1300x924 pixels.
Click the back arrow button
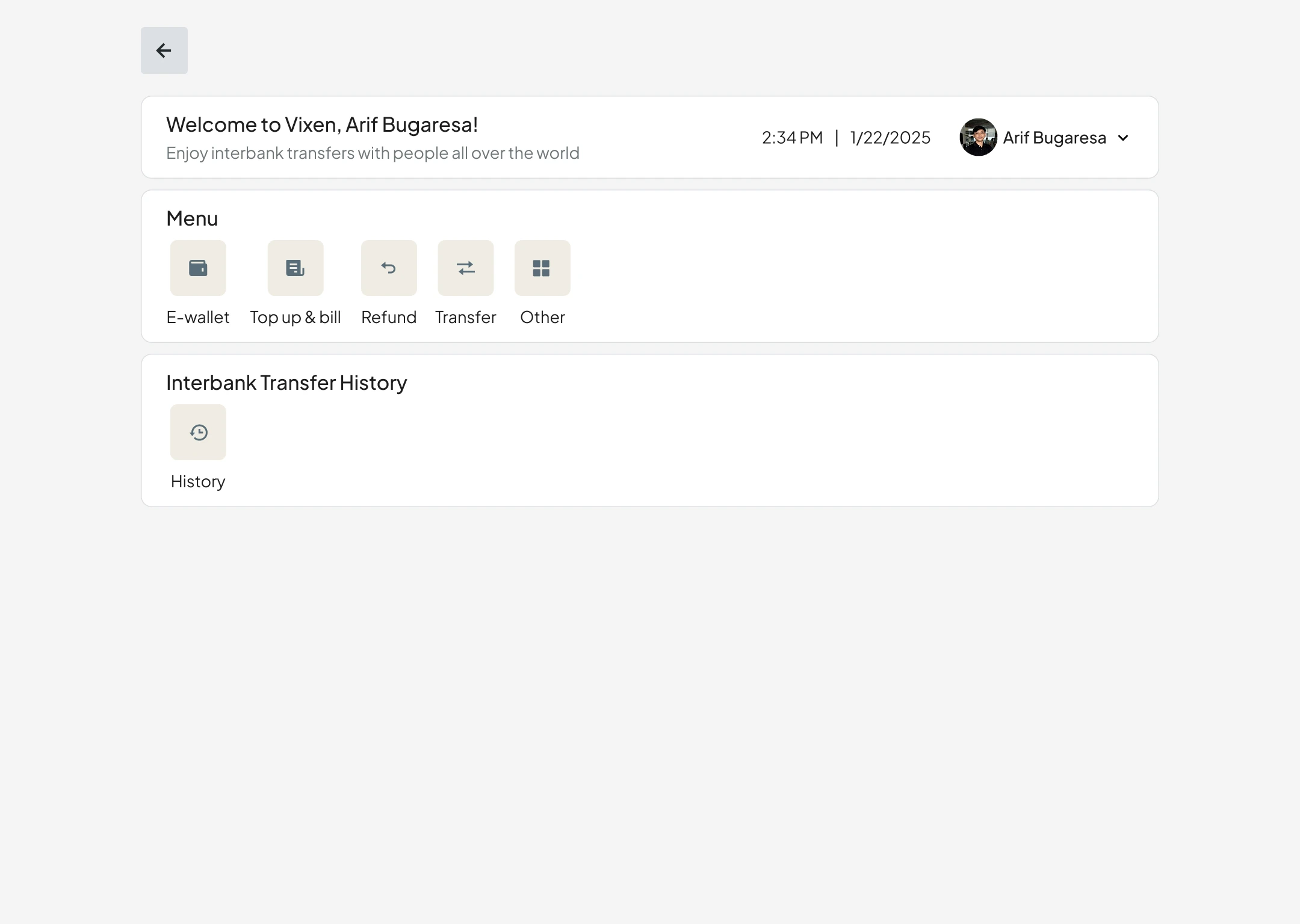pyautogui.click(x=164, y=51)
